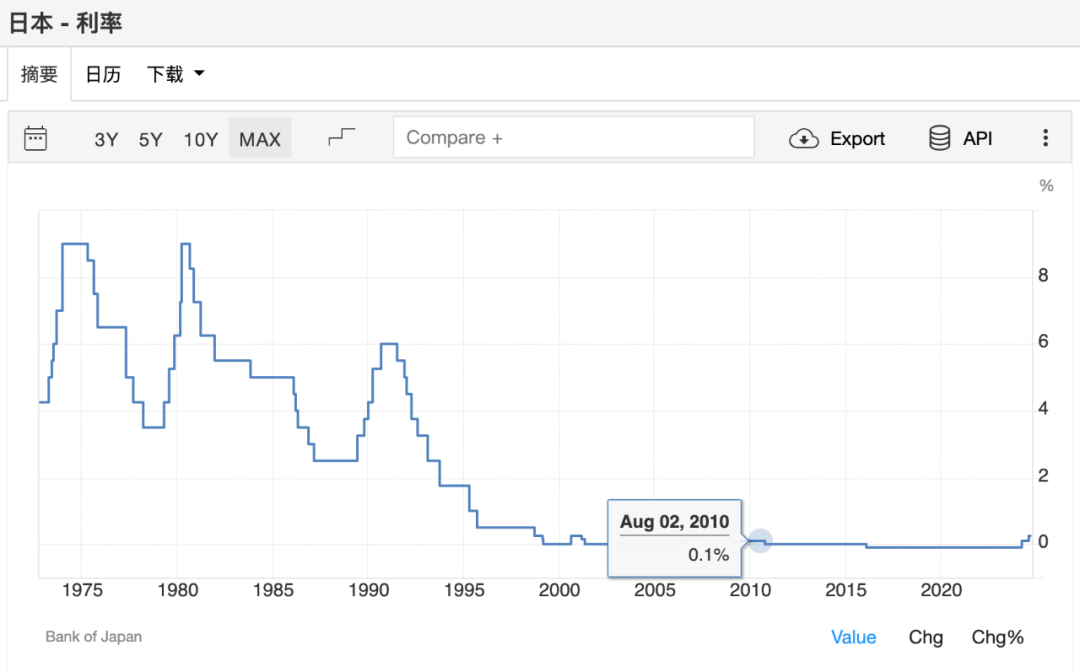Click the 下载 dropdown arrow

(x=199, y=74)
